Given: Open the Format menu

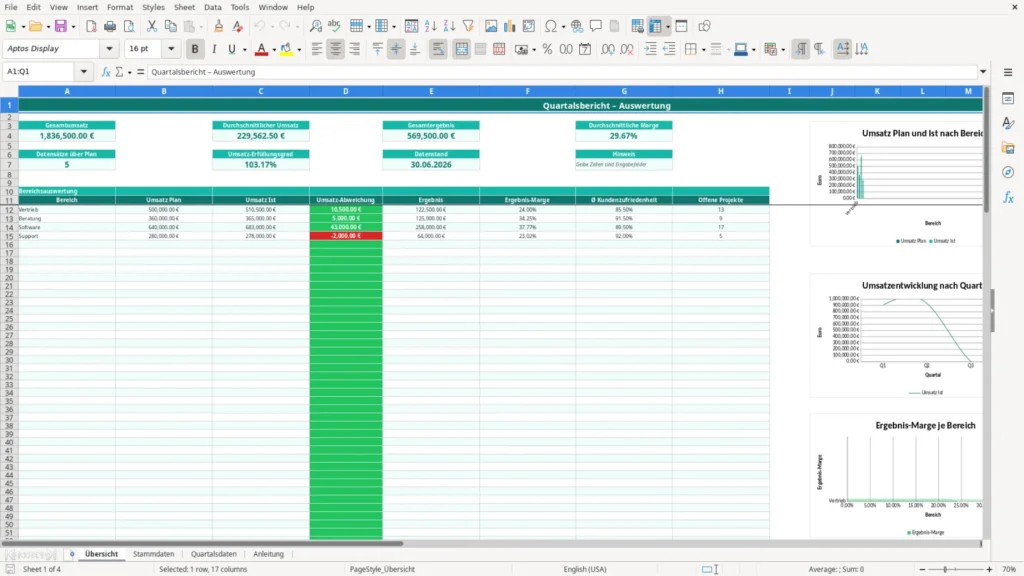Looking at the screenshot, I should point(120,7).
